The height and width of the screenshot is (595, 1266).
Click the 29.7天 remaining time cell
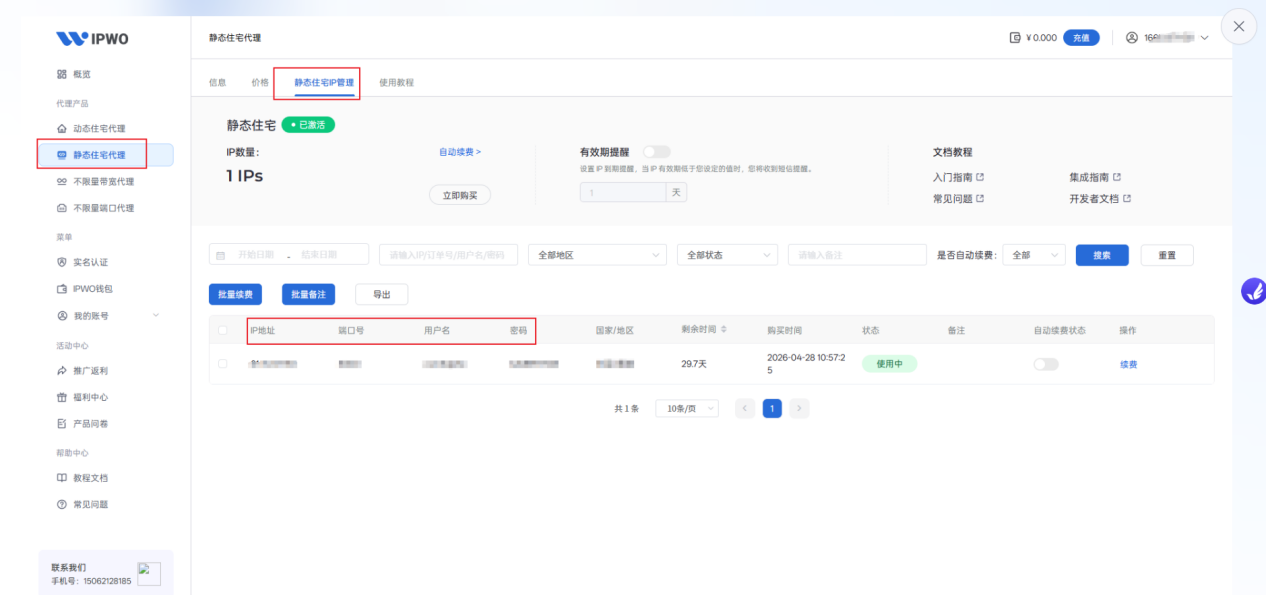pyautogui.click(x=694, y=364)
